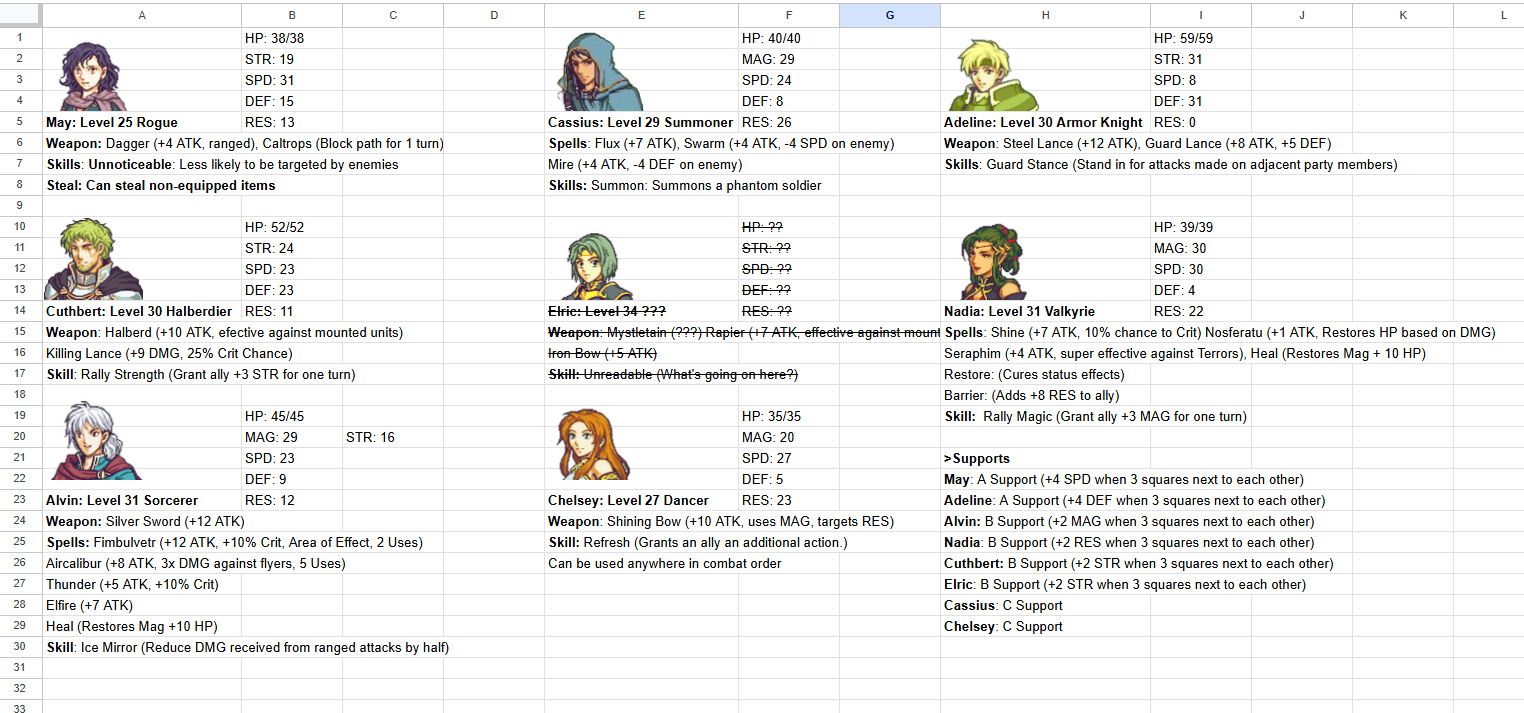
Task: Click cell 'SPD: 31' for May
Action: tap(291, 80)
